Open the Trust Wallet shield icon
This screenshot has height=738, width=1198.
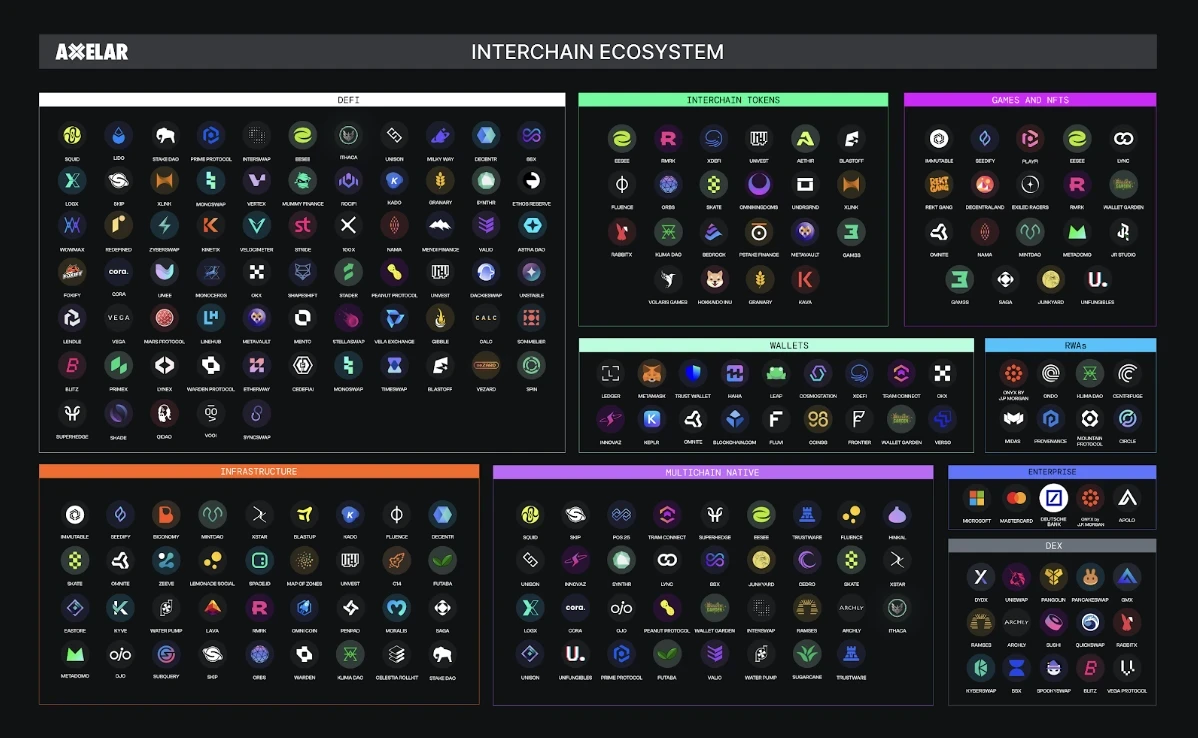pos(693,374)
